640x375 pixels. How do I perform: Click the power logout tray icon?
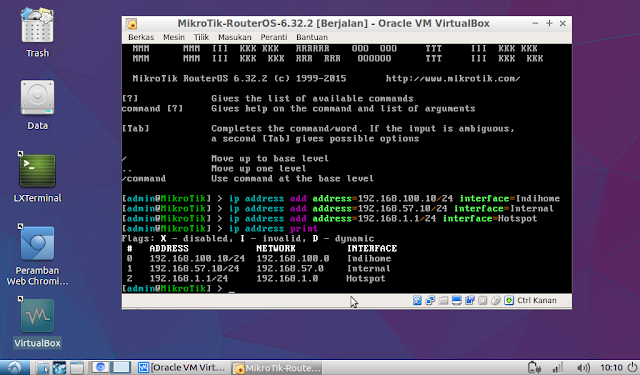tap(632, 368)
